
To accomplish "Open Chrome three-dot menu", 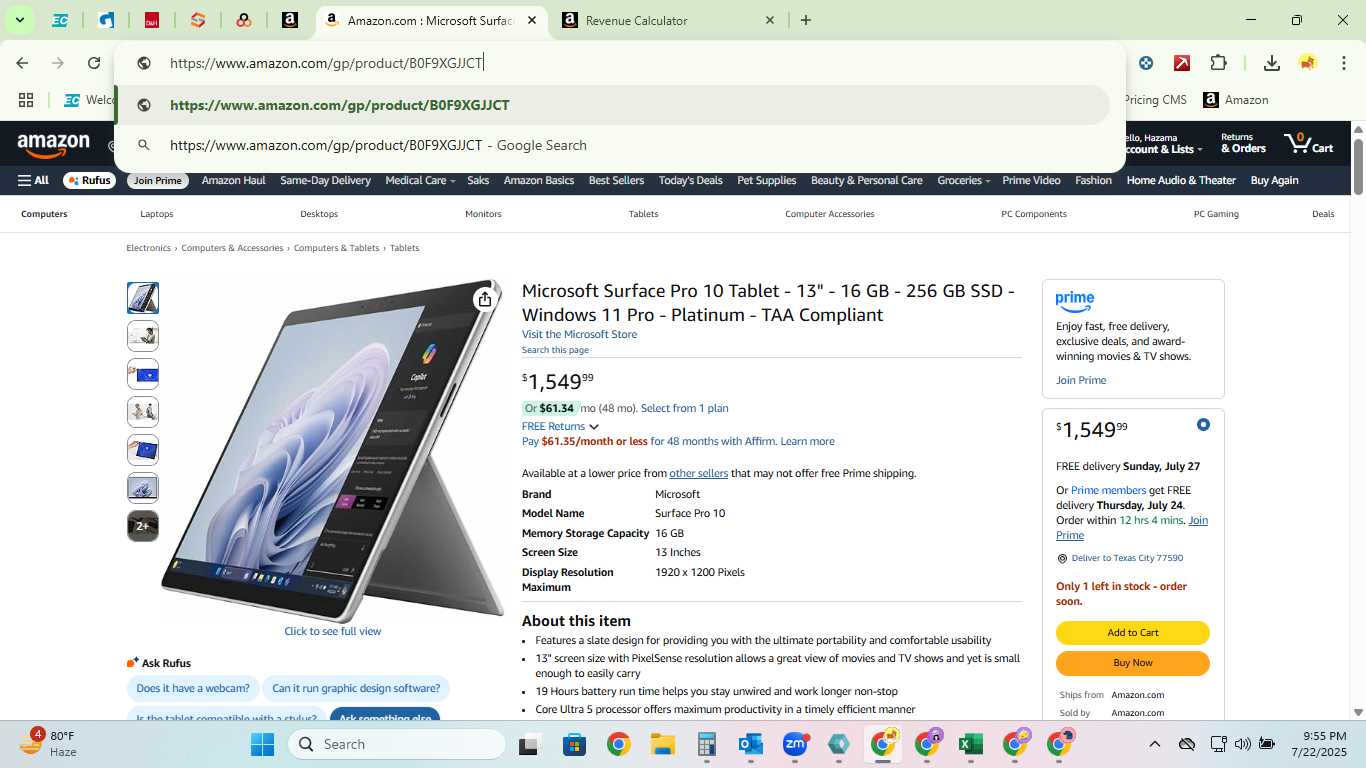I will pyautogui.click(x=1342, y=63).
